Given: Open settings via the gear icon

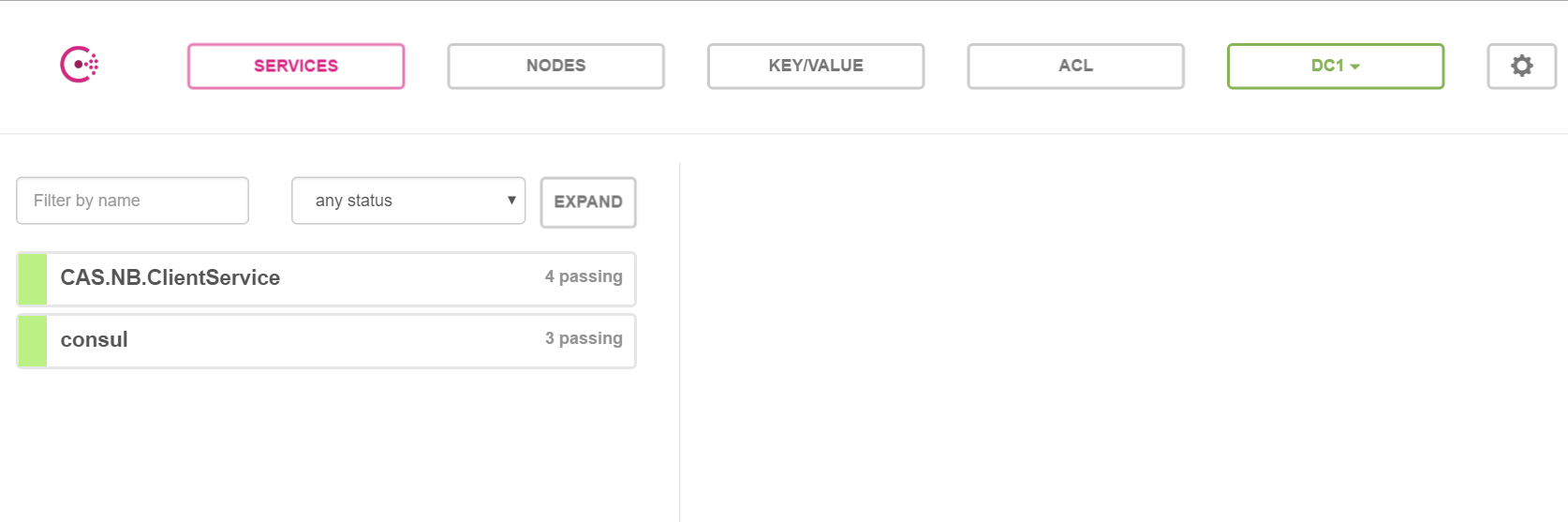Looking at the screenshot, I should click(1521, 66).
